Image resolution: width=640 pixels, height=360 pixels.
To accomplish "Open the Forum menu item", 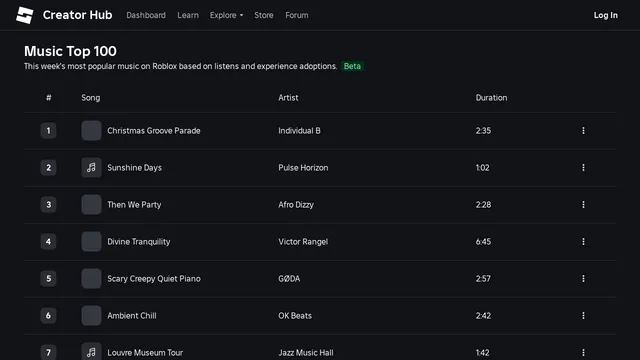I will point(297,15).
